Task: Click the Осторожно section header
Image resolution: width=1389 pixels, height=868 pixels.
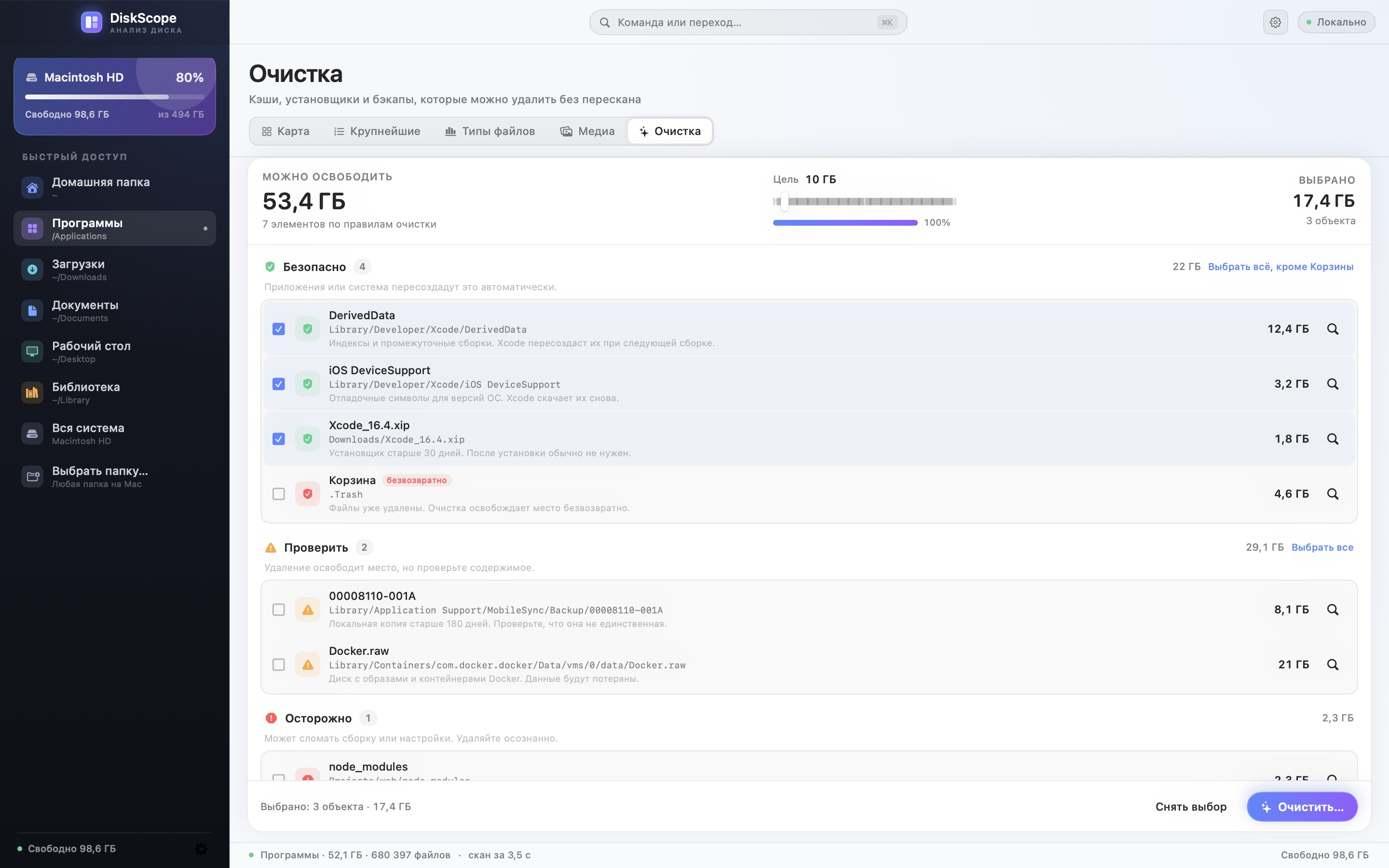Action: (x=318, y=718)
